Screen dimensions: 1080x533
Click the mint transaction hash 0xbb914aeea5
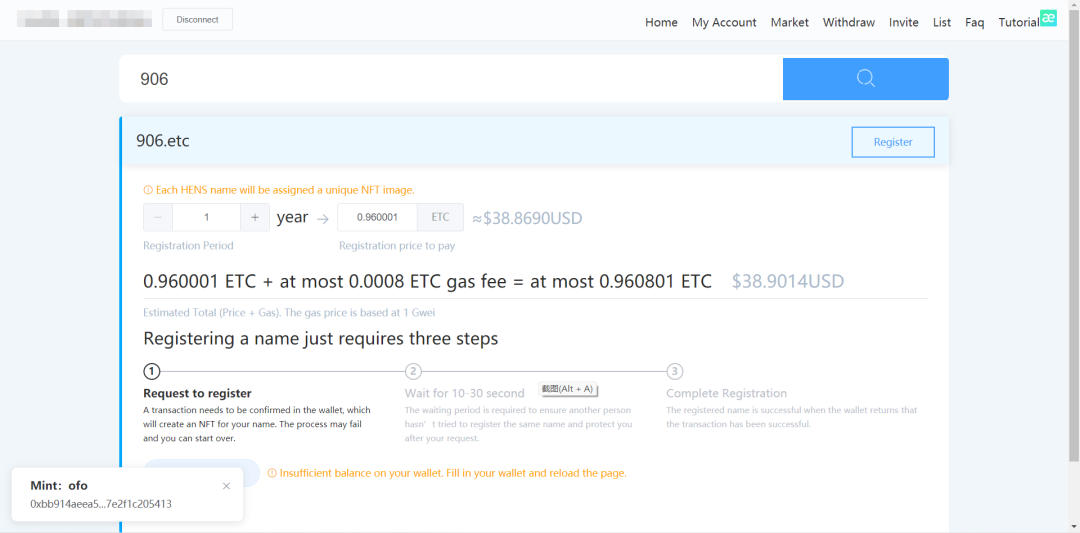100,504
